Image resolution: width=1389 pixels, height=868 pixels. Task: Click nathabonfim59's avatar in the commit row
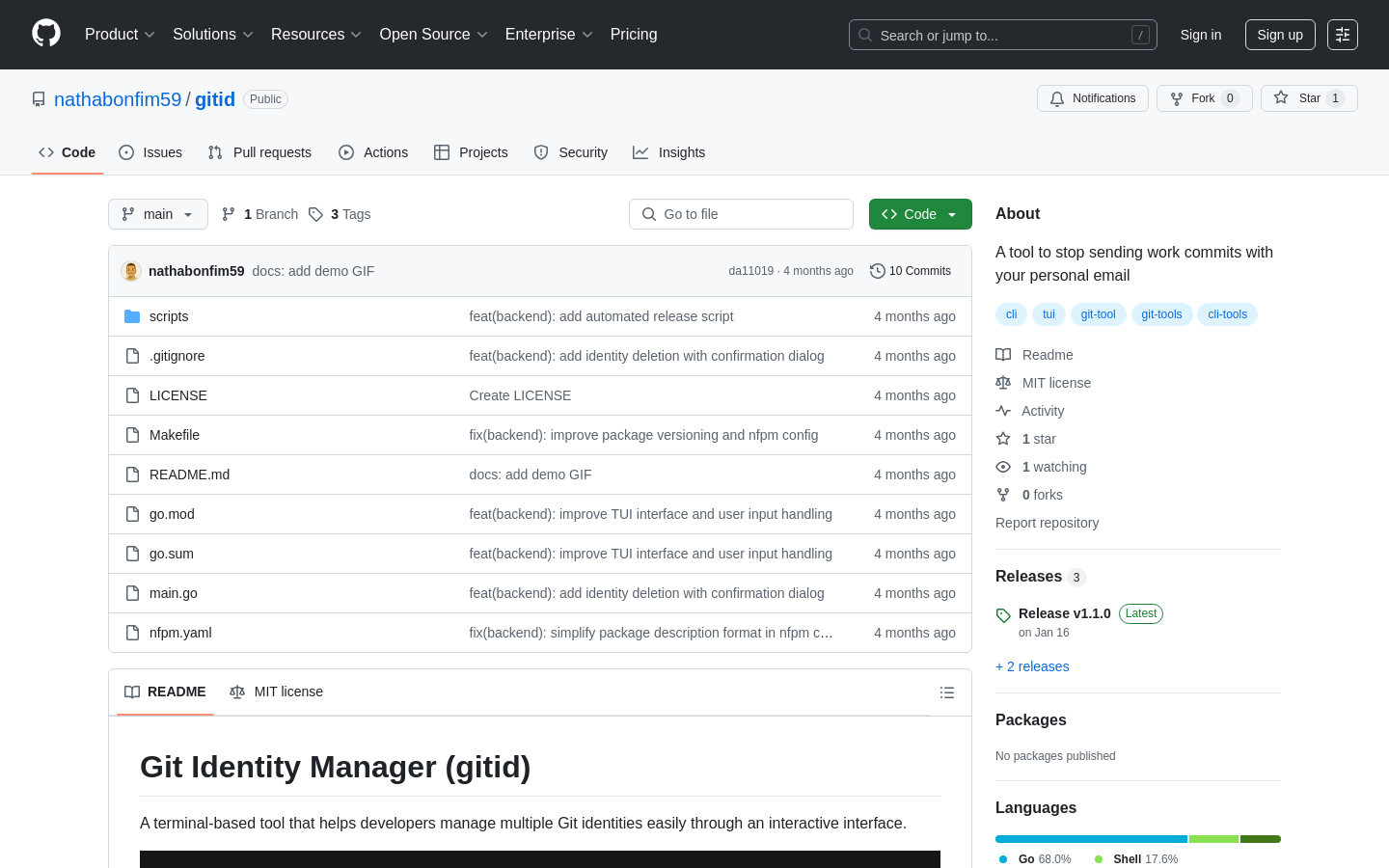tap(131, 271)
